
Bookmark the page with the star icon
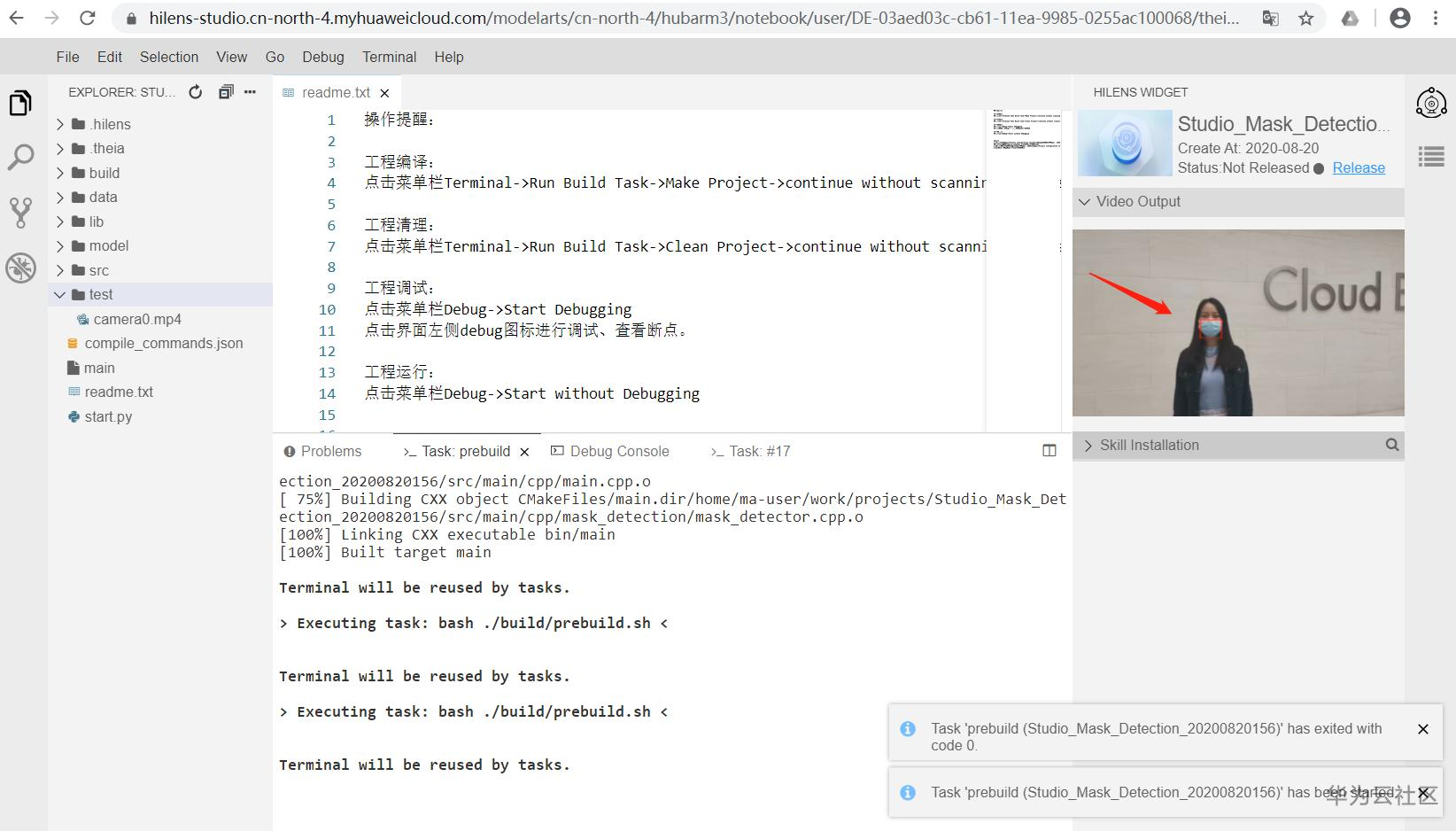pos(1306,18)
